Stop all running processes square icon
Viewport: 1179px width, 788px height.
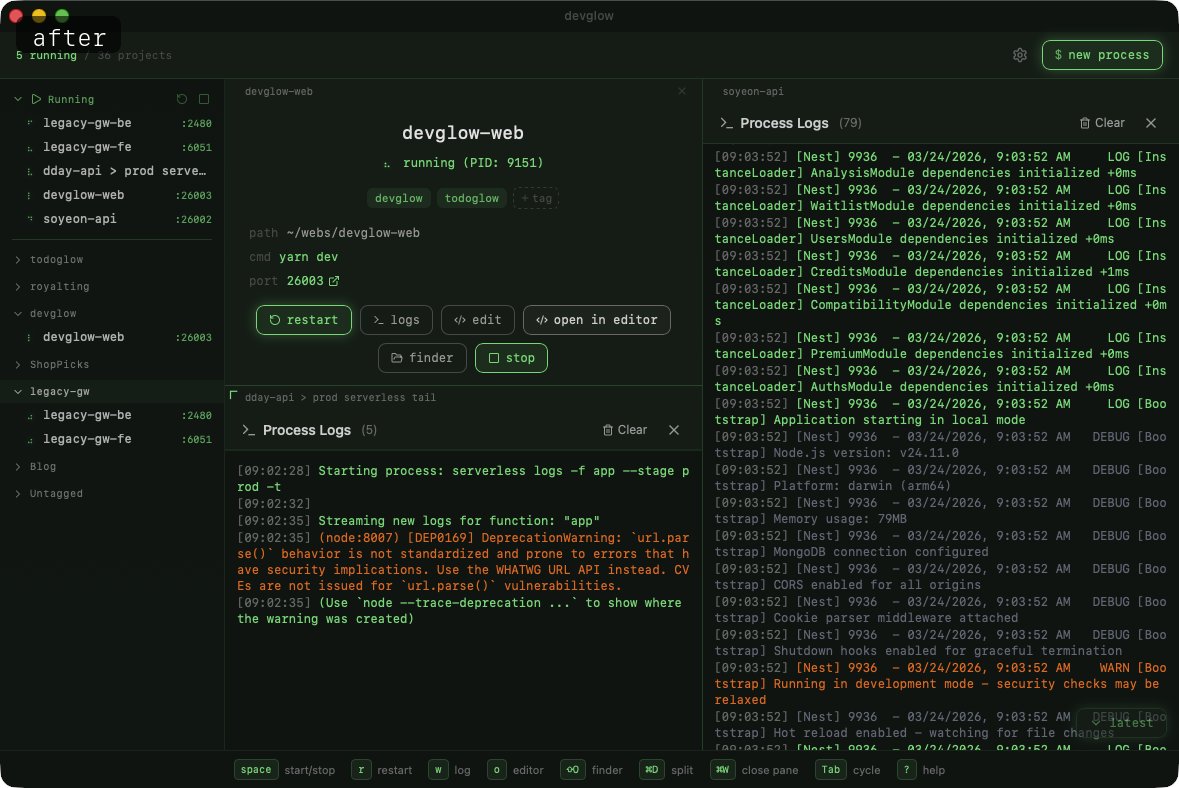204,99
